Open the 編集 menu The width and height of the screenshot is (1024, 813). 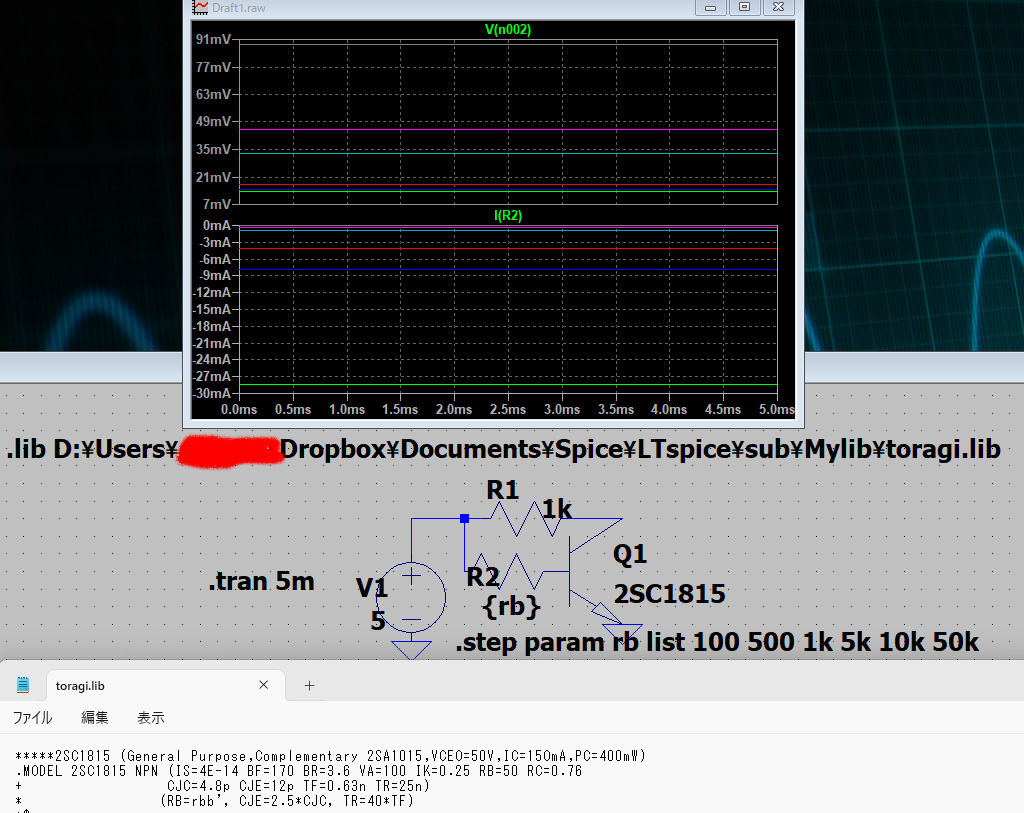[x=95, y=718]
